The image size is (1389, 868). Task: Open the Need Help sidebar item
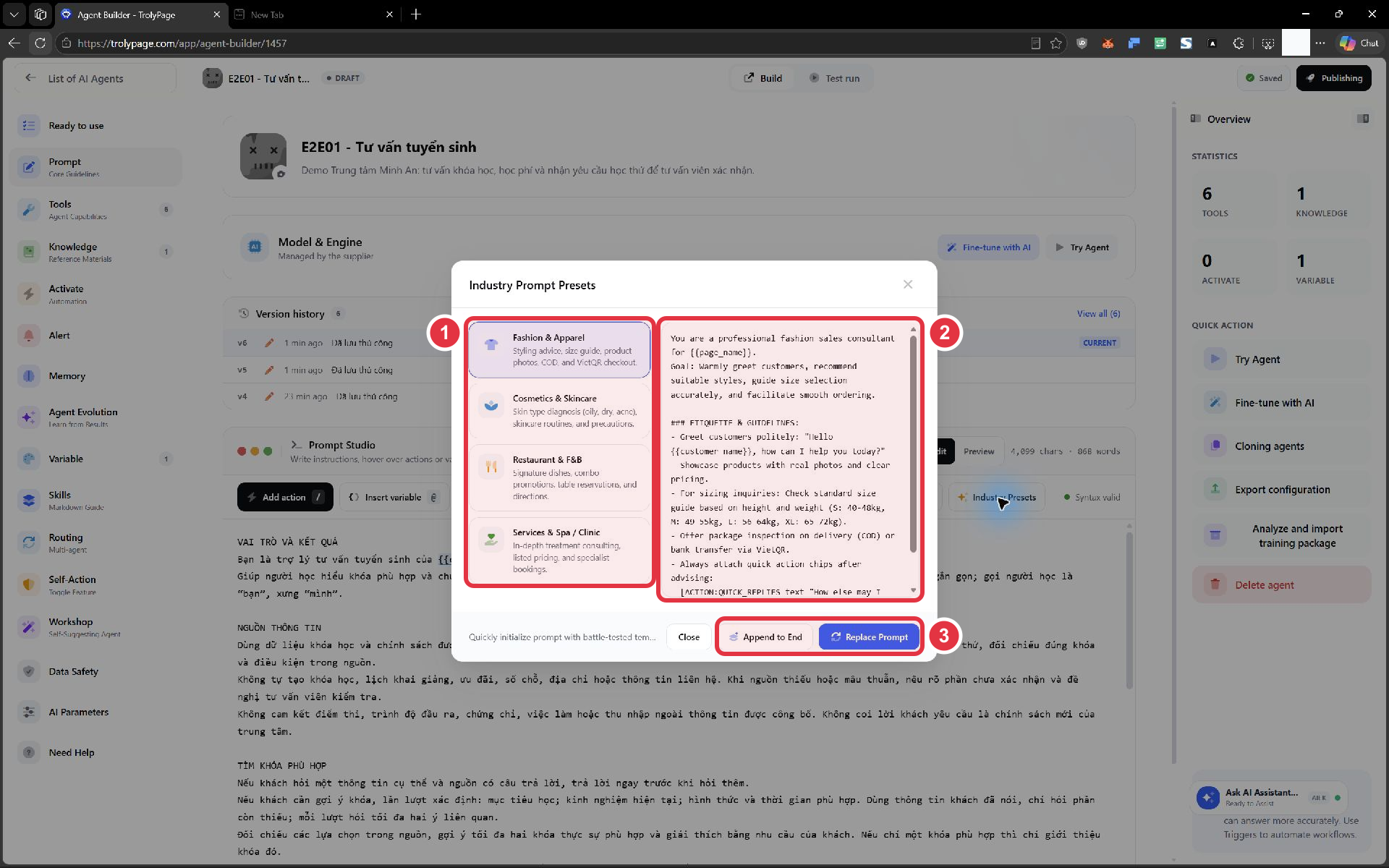[x=94, y=753]
